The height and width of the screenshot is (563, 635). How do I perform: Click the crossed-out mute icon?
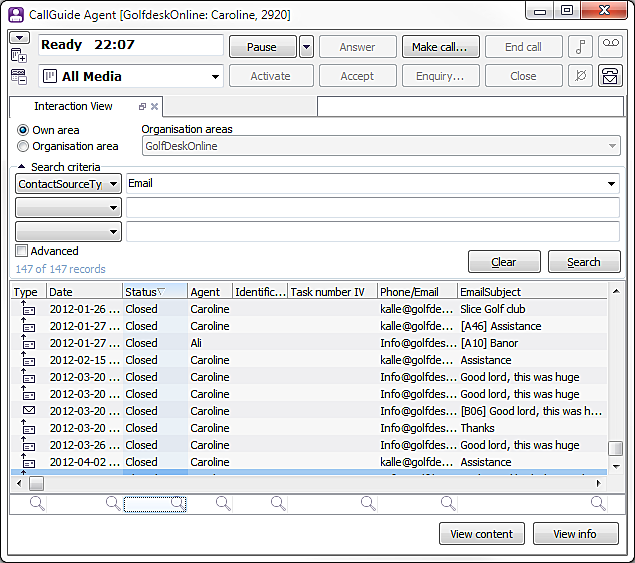[580, 76]
